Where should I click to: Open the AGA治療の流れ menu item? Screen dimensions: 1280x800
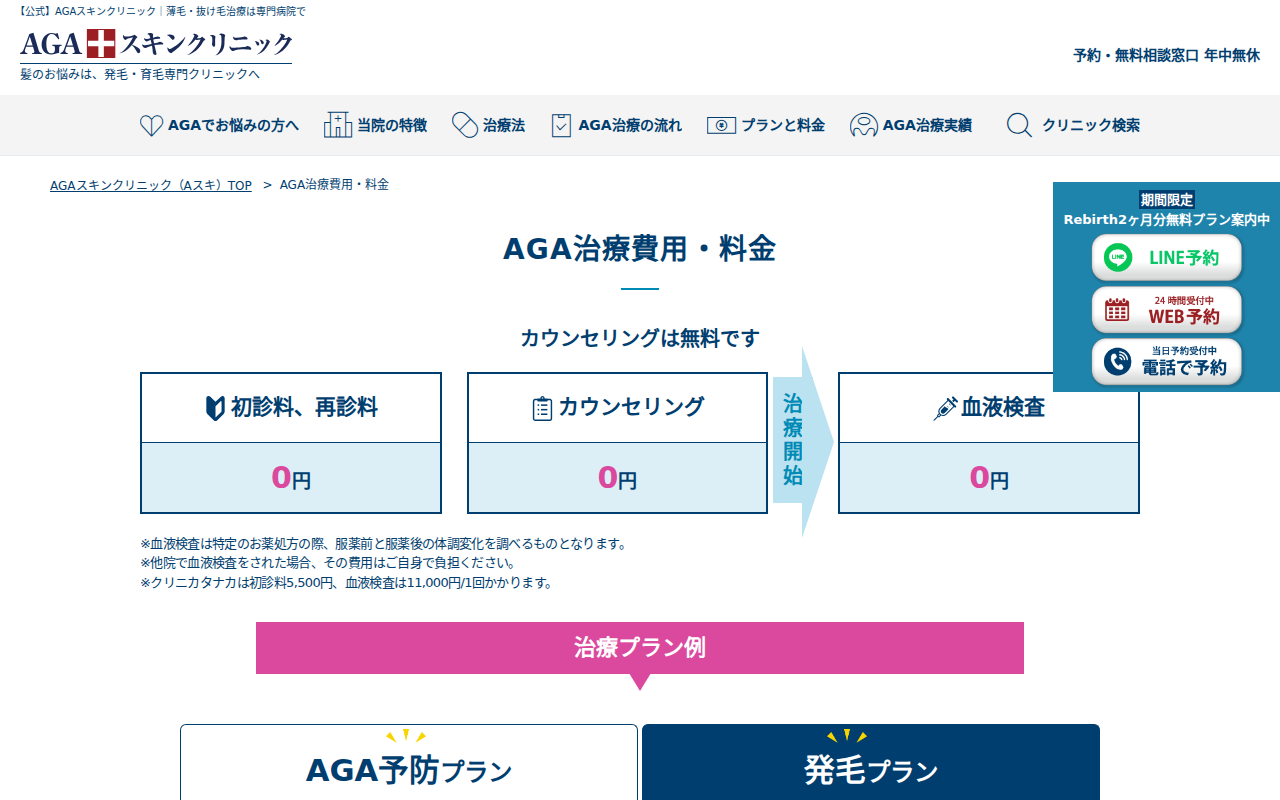pos(617,125)
